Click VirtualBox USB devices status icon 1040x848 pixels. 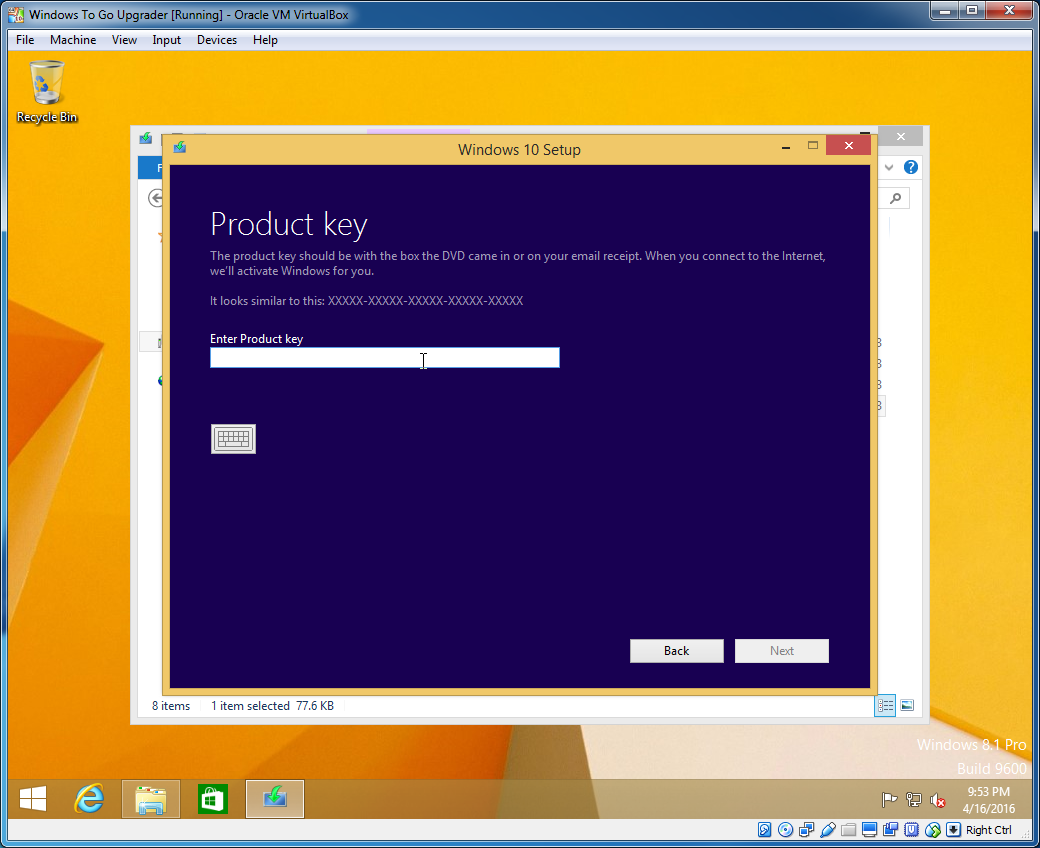click(x=827, y=829)
